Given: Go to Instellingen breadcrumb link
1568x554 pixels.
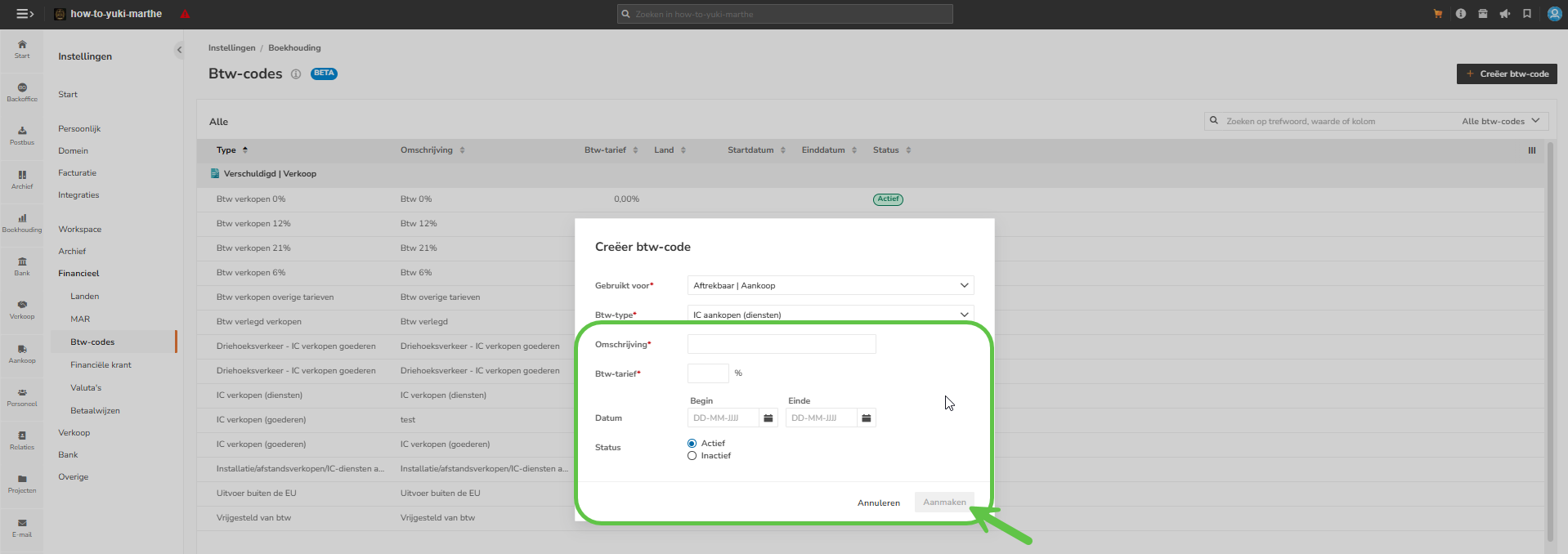Looking at the screenshot, I should 231,48.
